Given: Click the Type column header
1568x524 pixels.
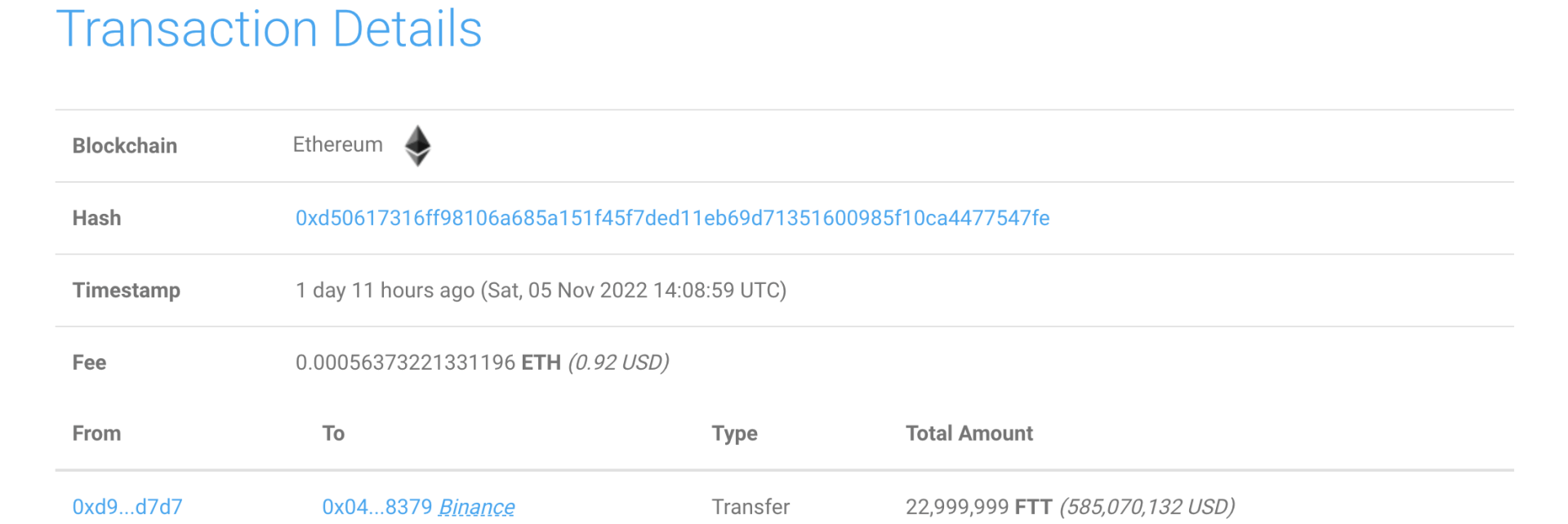Looking at the screenshot, I should click(x=734, y=433).
